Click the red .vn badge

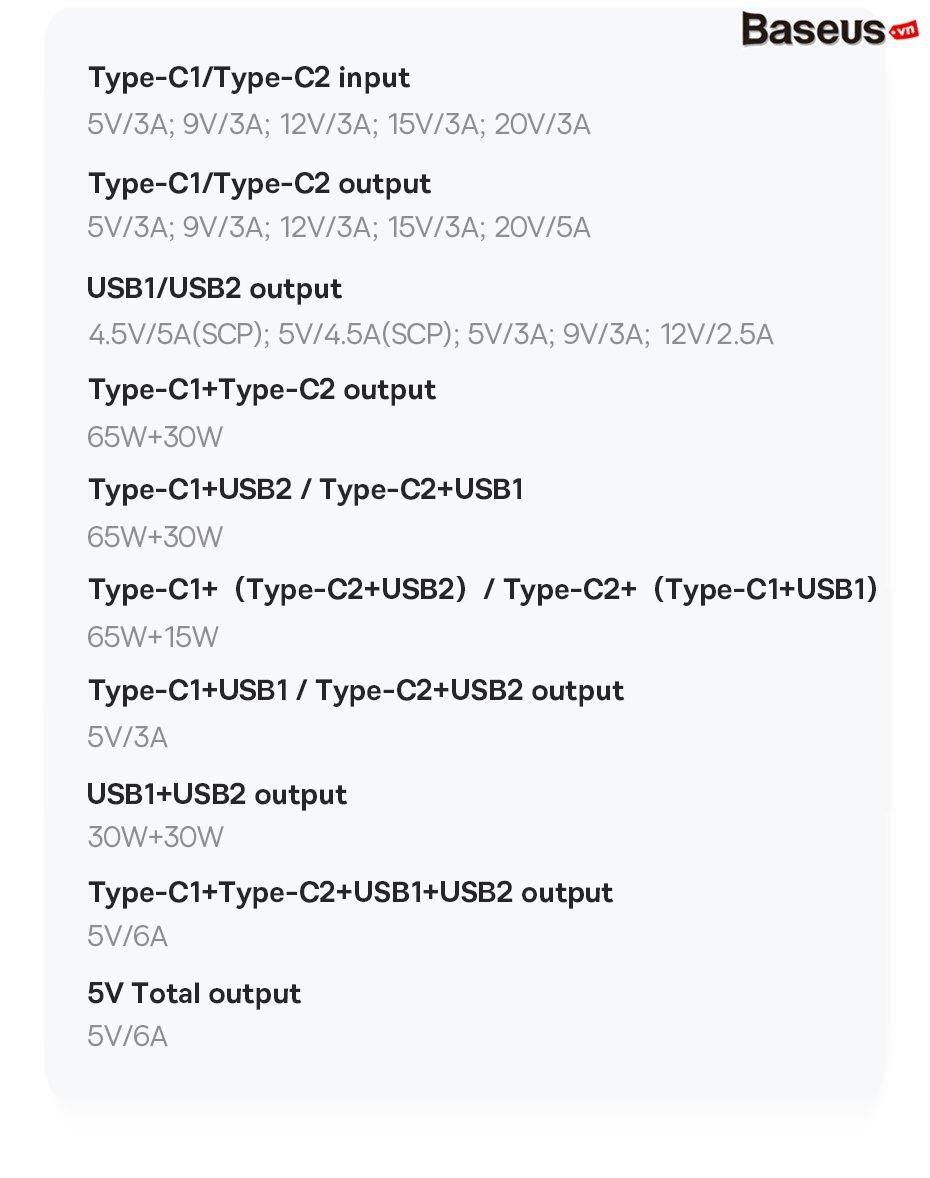pos(904,31)
